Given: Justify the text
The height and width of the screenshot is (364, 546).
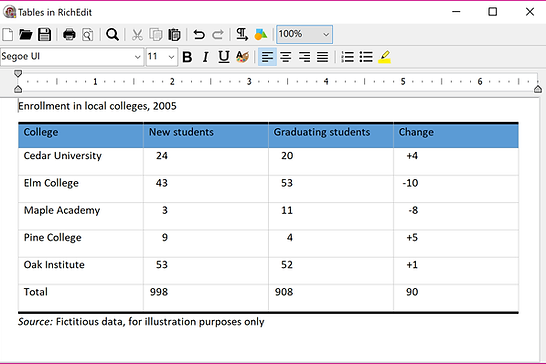Looking at the screenshot, I should coord(322,57).
